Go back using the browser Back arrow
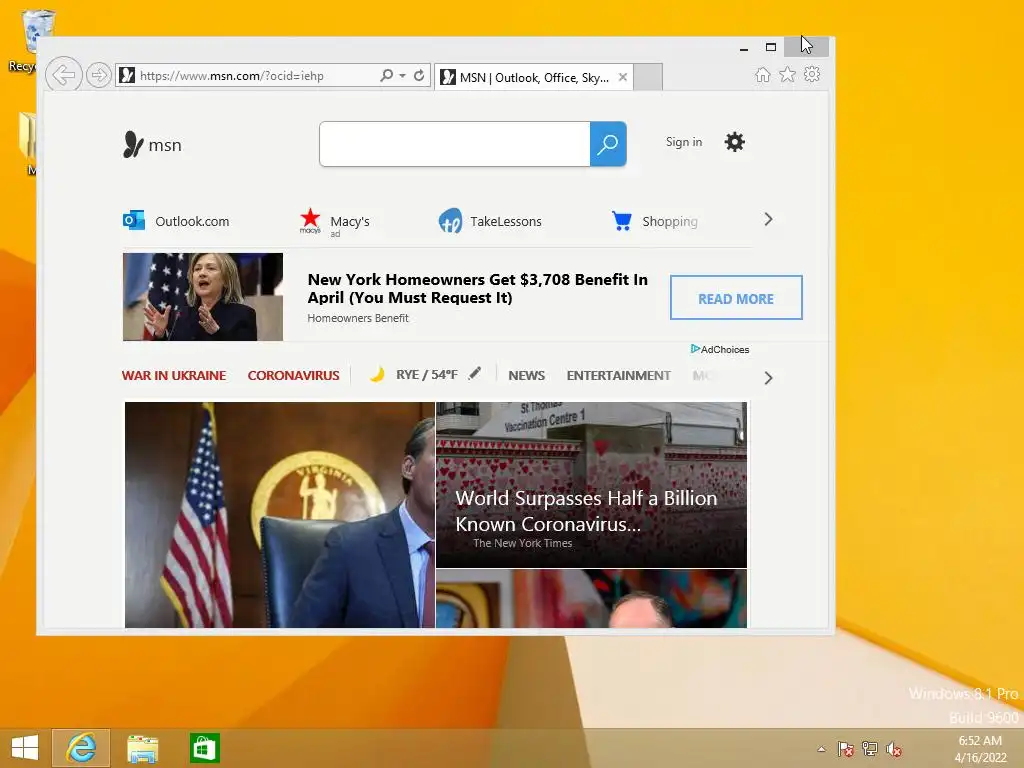 (x=63, y=75)
